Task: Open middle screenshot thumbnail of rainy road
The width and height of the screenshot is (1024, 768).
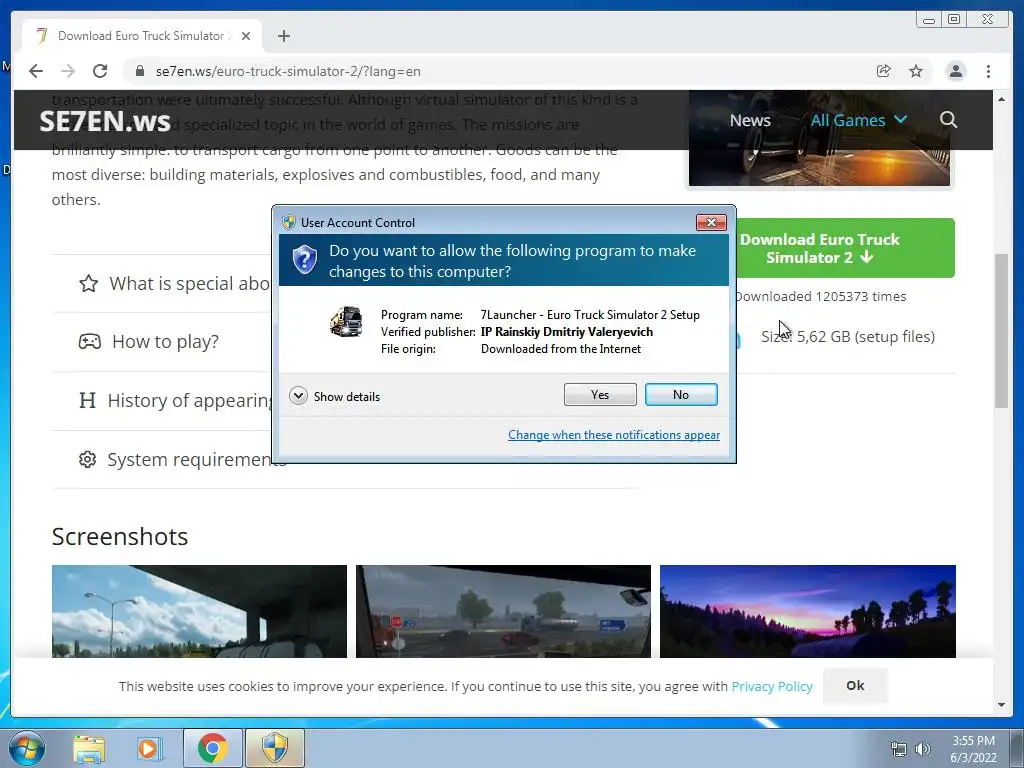Action: click(x=503, y=611)
